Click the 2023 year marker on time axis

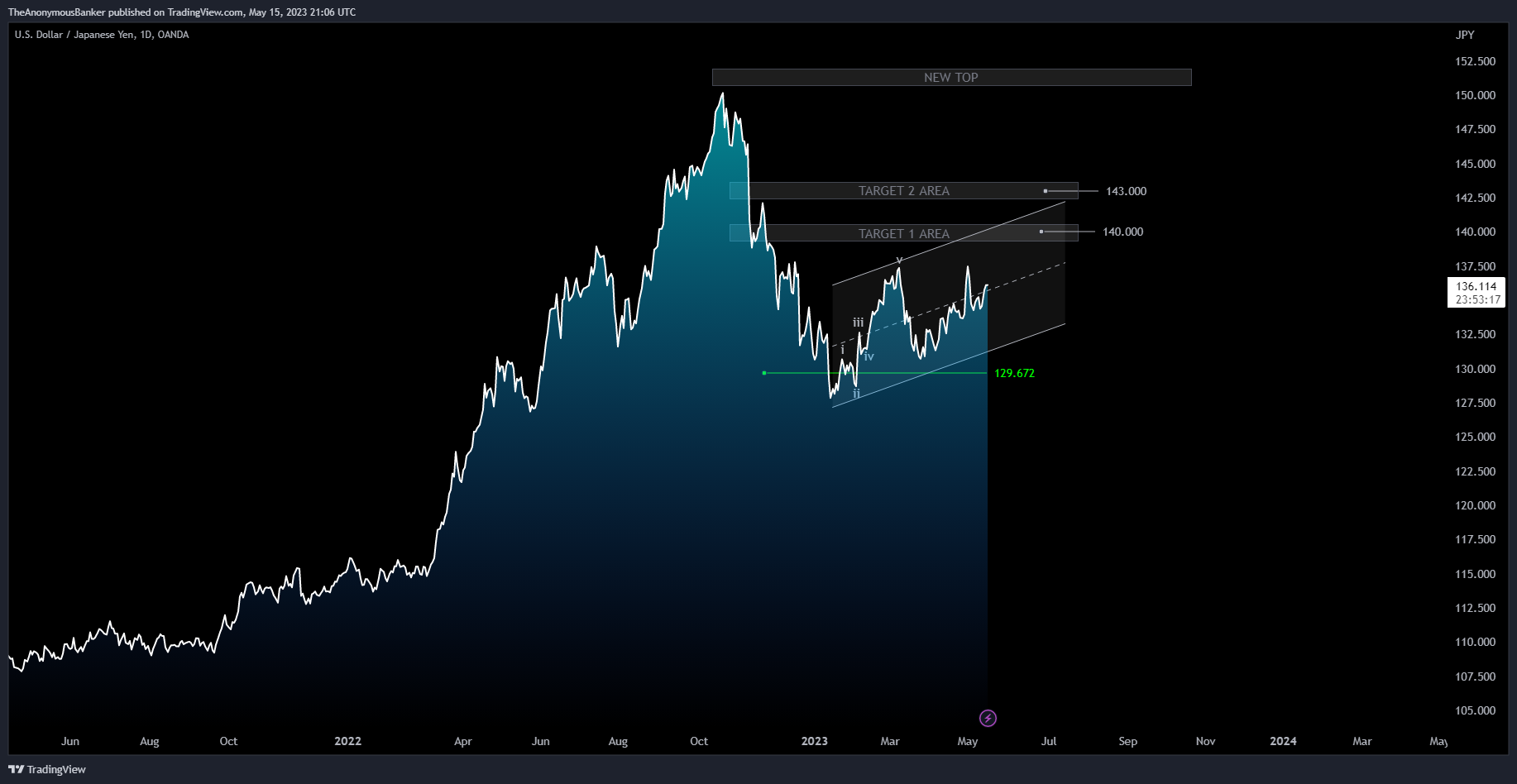tap(815, 741)
